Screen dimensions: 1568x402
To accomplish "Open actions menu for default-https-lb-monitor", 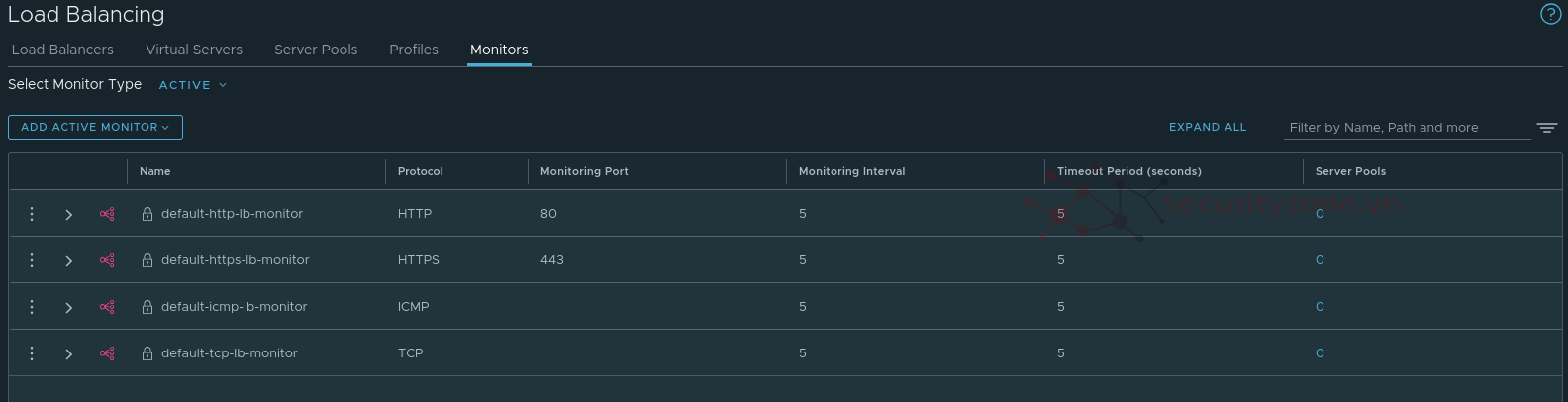I will tap(32, 260).
